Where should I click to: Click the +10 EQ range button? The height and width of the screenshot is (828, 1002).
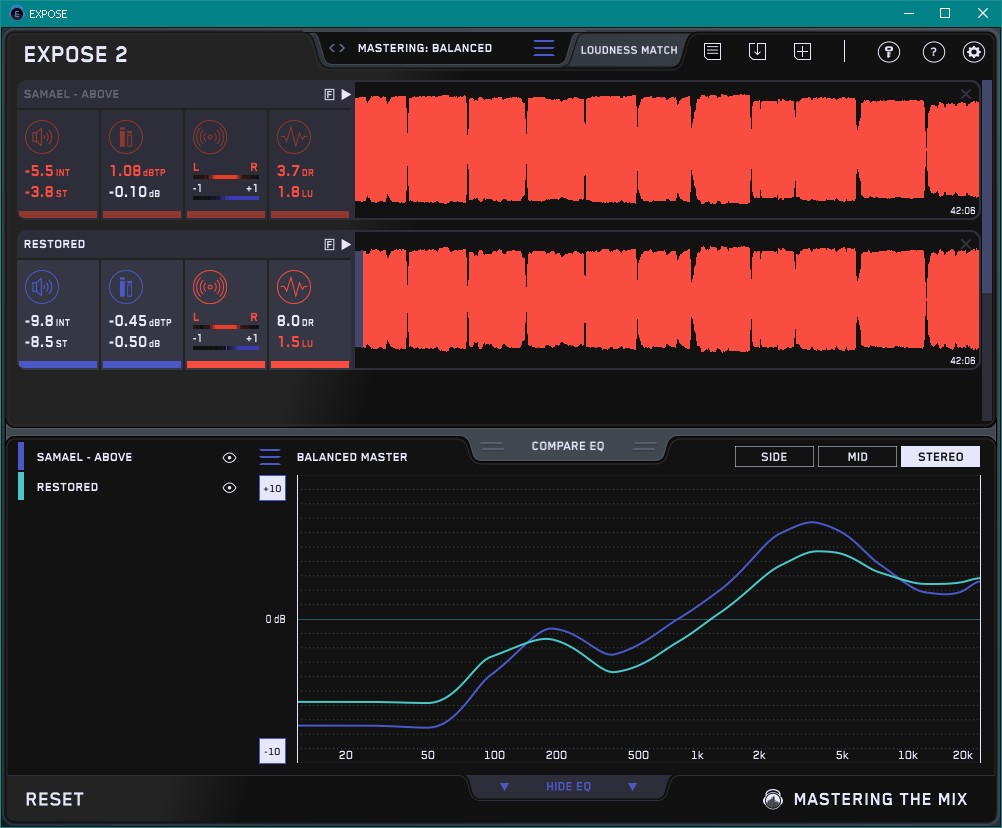pos(271,488)
